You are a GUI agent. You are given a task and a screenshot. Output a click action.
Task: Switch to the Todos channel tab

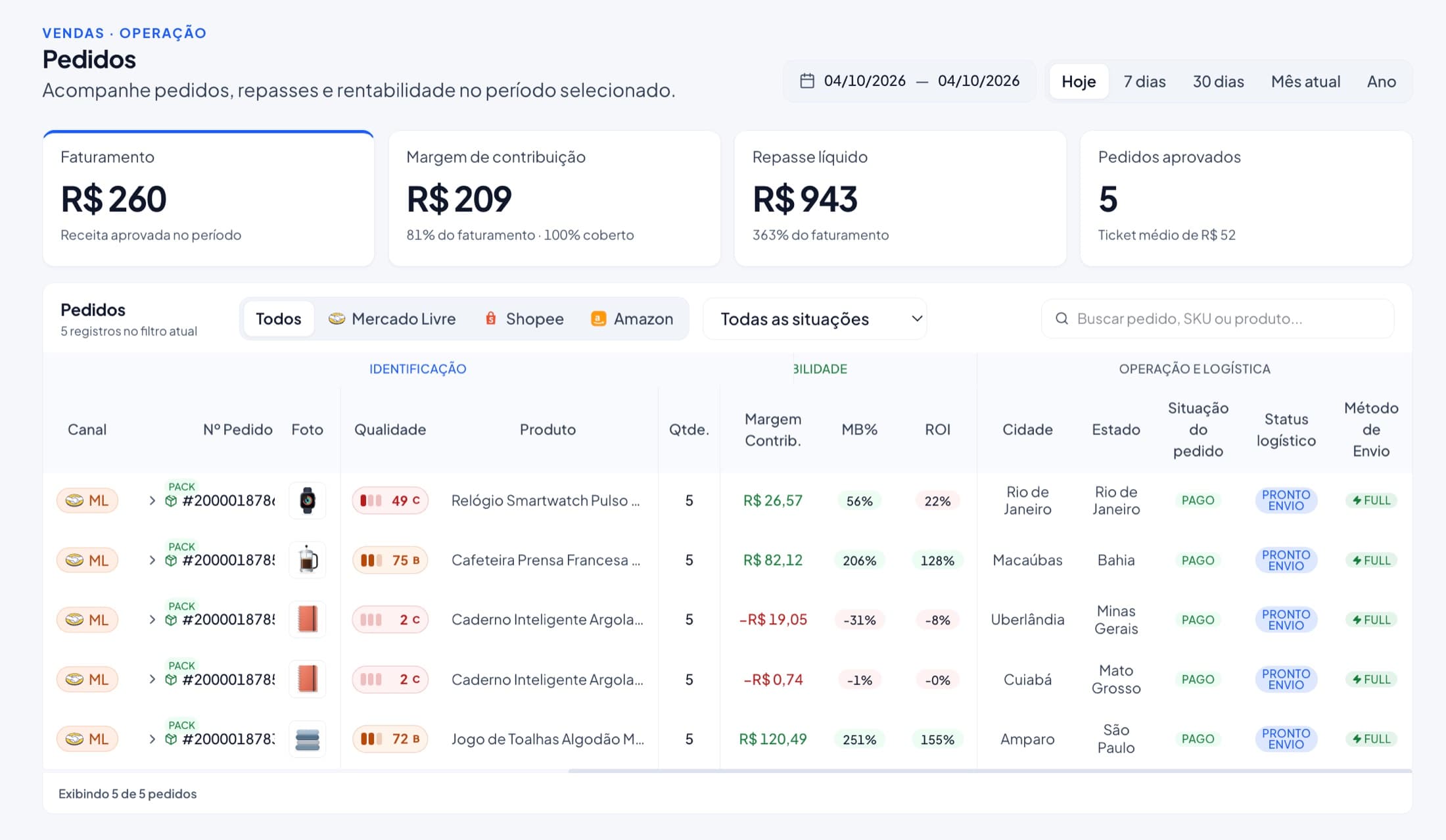point(278,319)
